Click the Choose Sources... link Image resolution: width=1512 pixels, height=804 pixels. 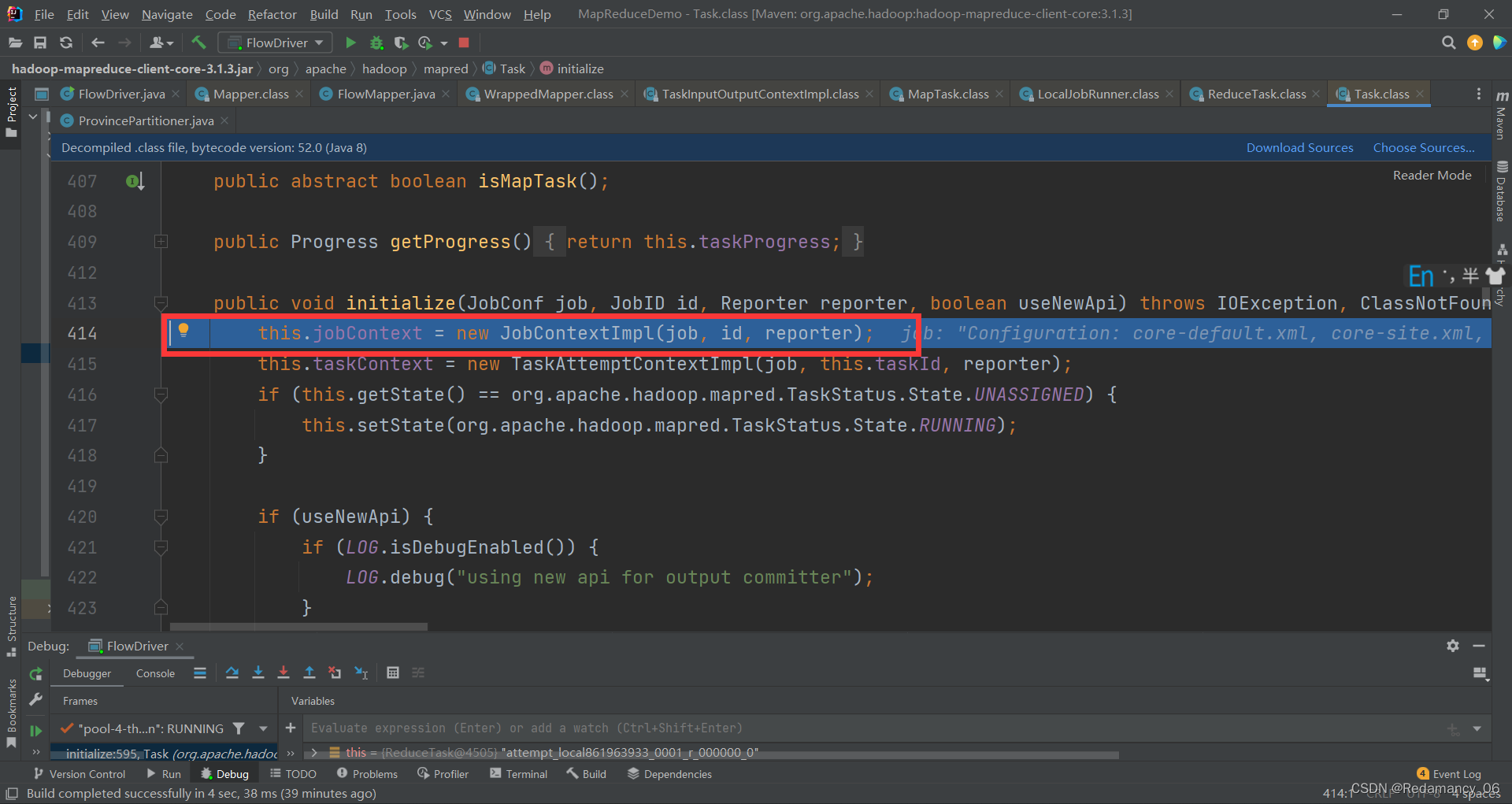[x=1424, y=147]
